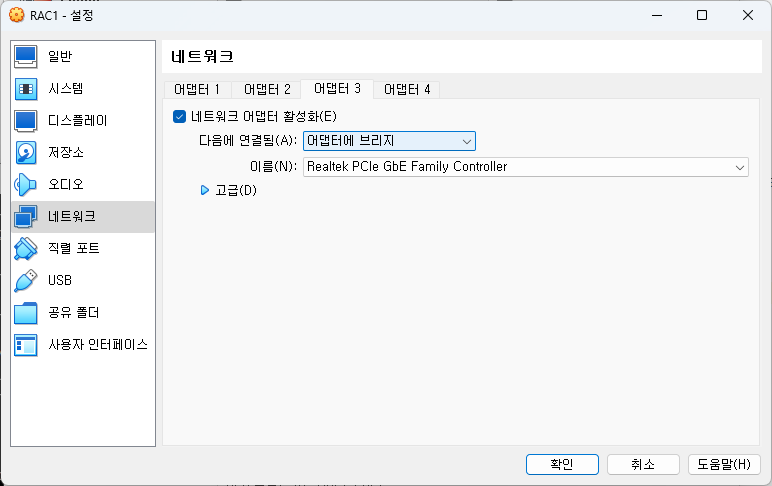Open the 디스플레이 monitor icon
The height and width of the screenshot is (486, 772).
tap(26, 121)
